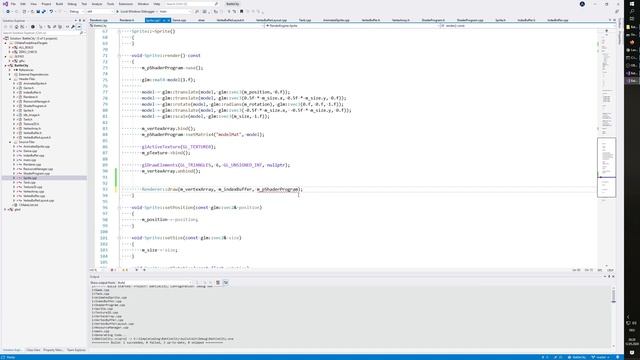
Task: Switch to the AnimatedSprite.cpp editor tab
Action: 336,20
